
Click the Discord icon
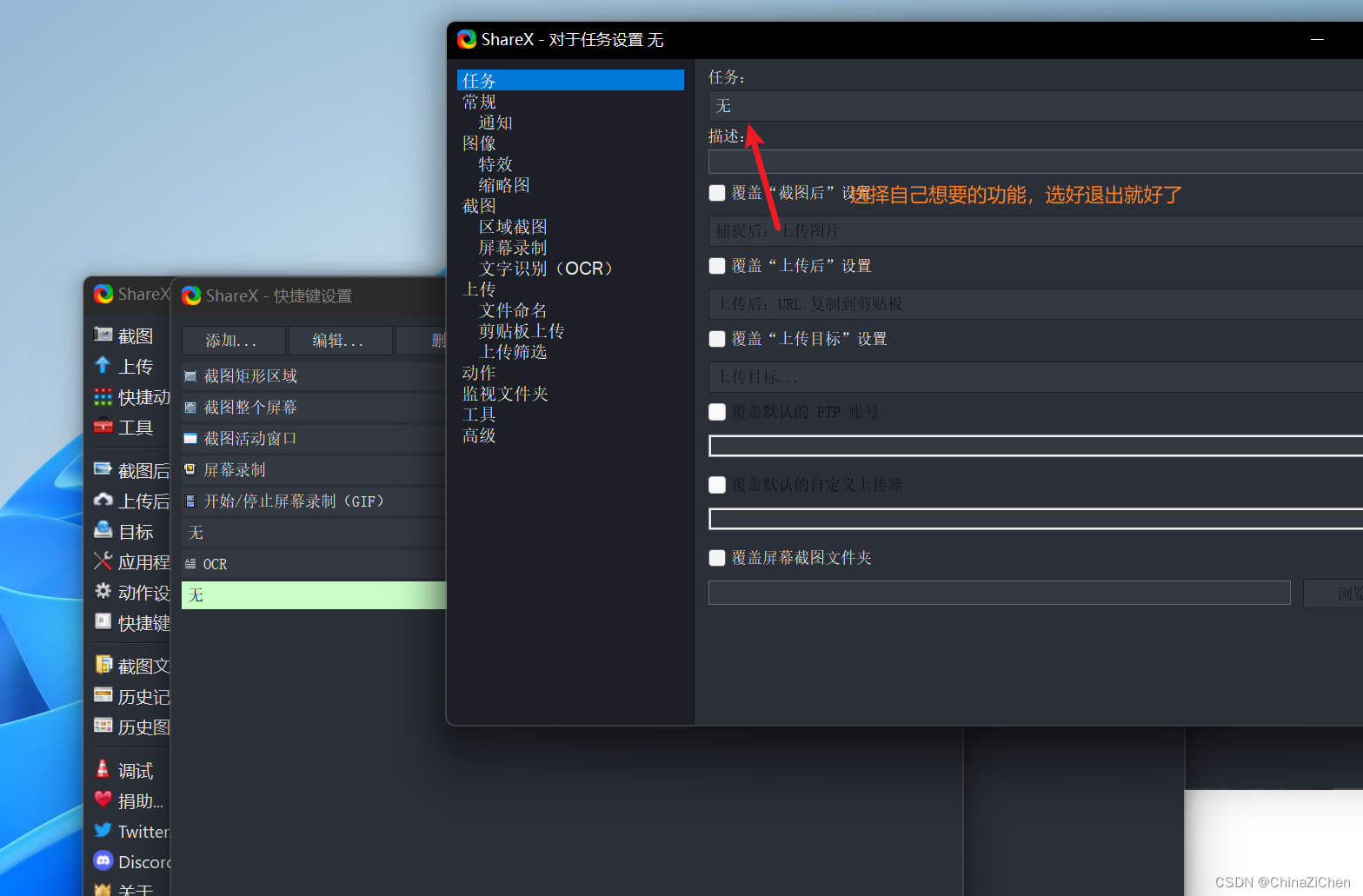click(103, 860)
